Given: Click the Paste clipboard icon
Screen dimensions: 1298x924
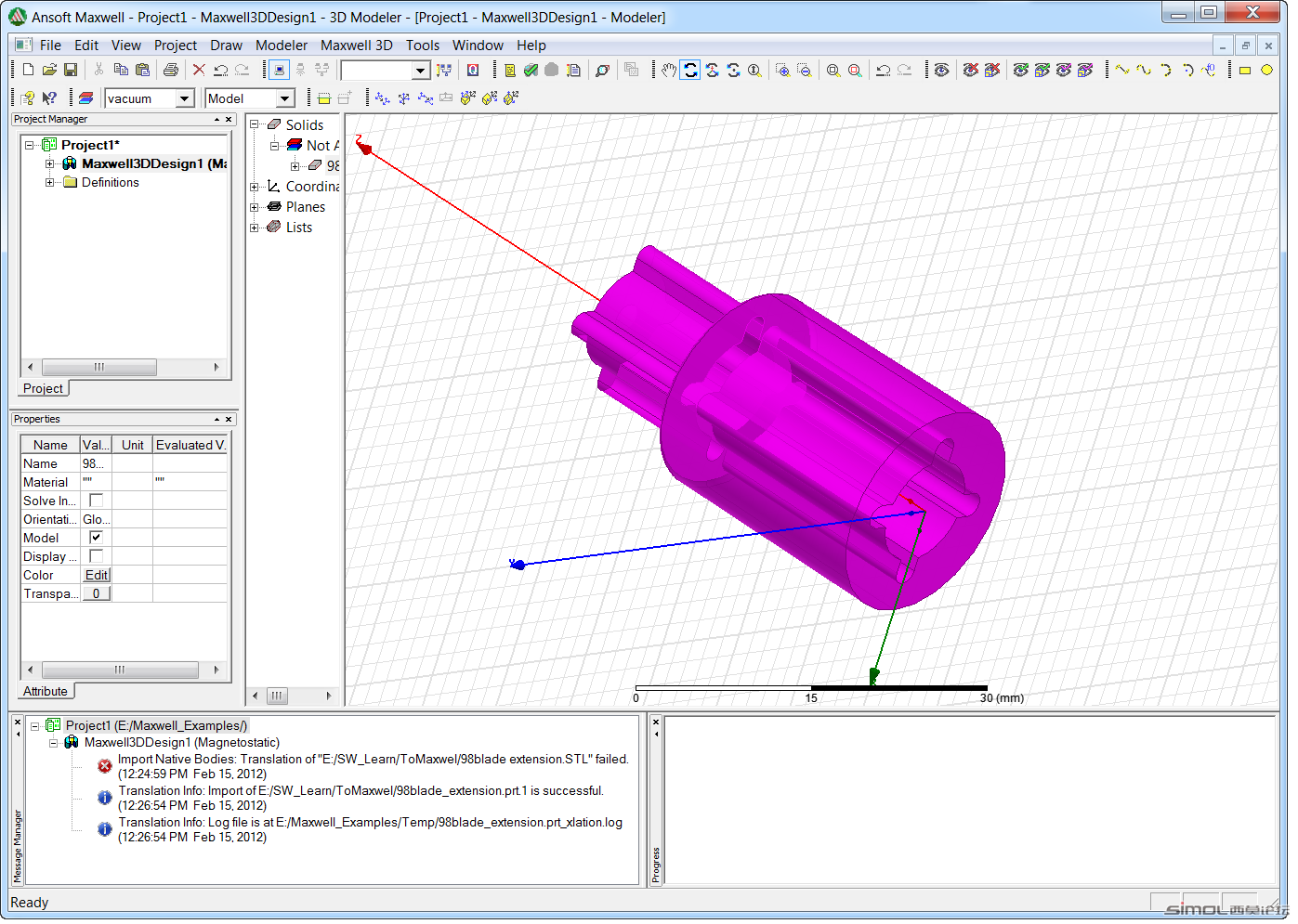Looking at the screenshot, I should (x=142, y=70).
